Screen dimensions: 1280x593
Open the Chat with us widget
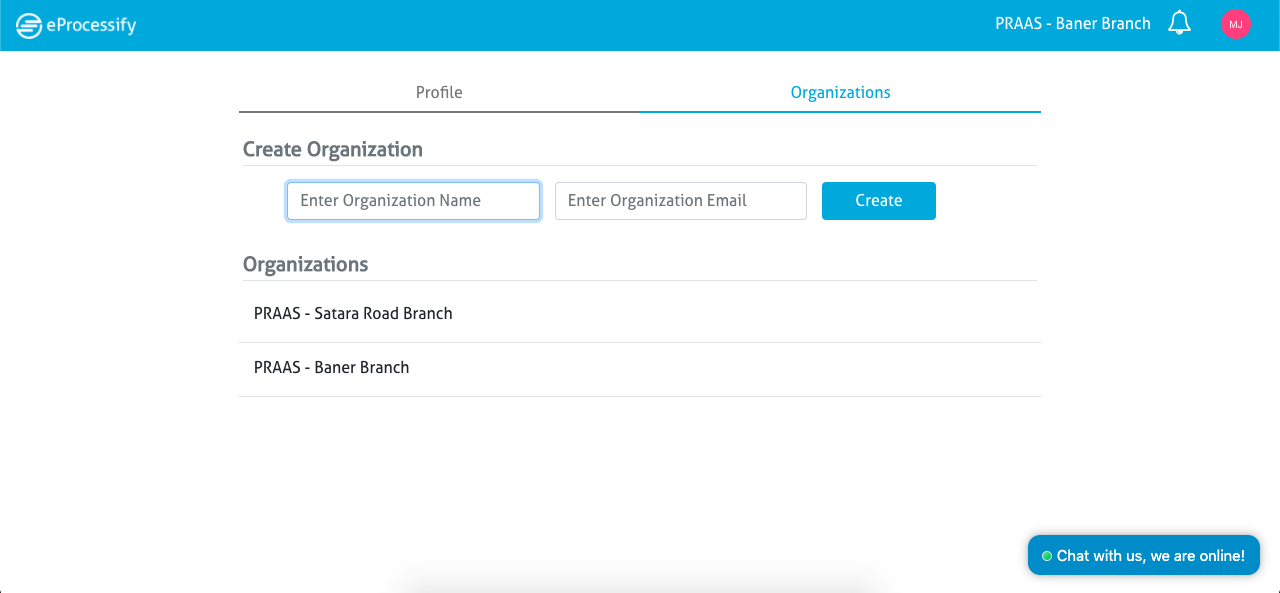[x=1144, y=555]
